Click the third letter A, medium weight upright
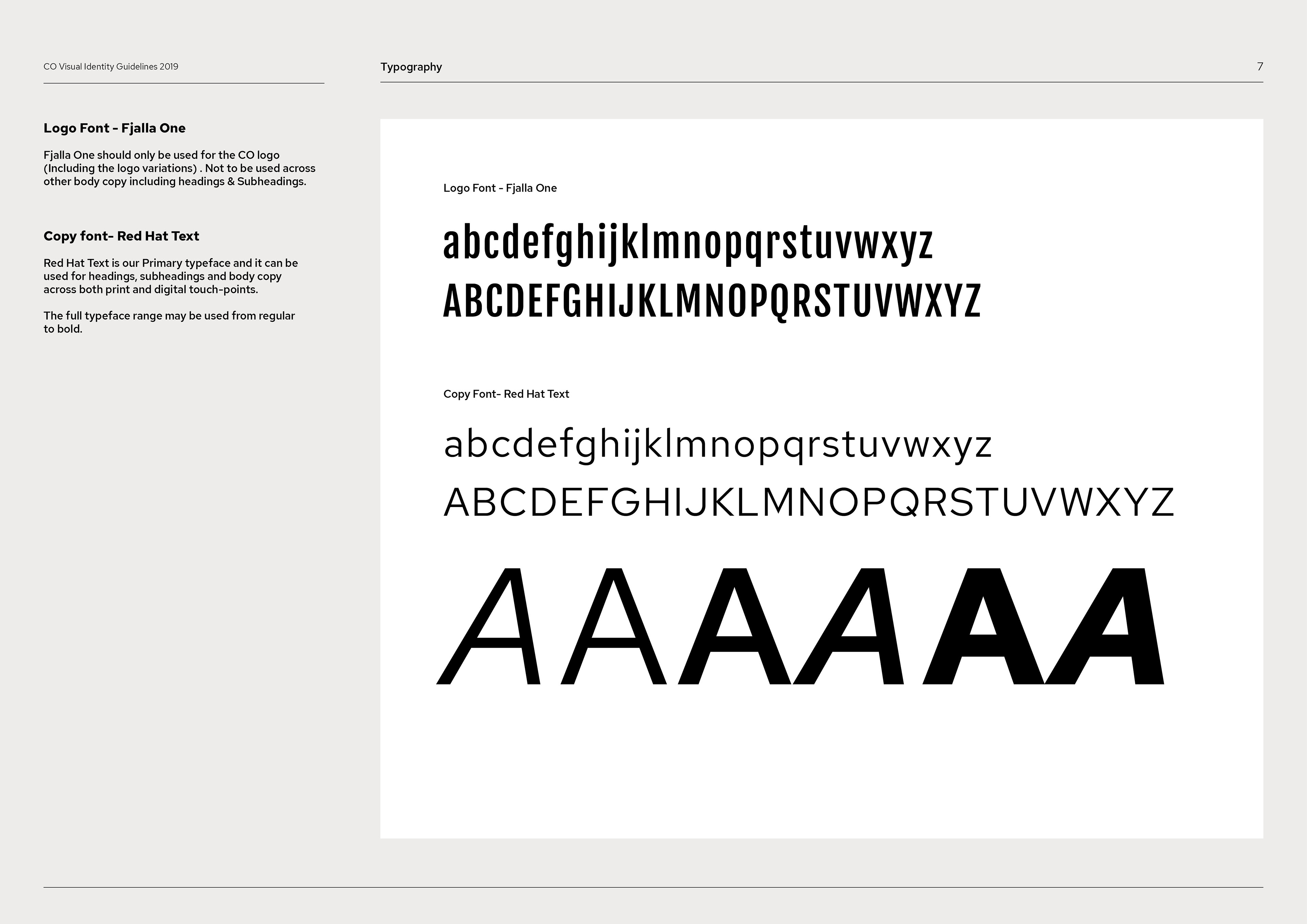The height and width of the screenshot is (924, 1307). [734, 626]
